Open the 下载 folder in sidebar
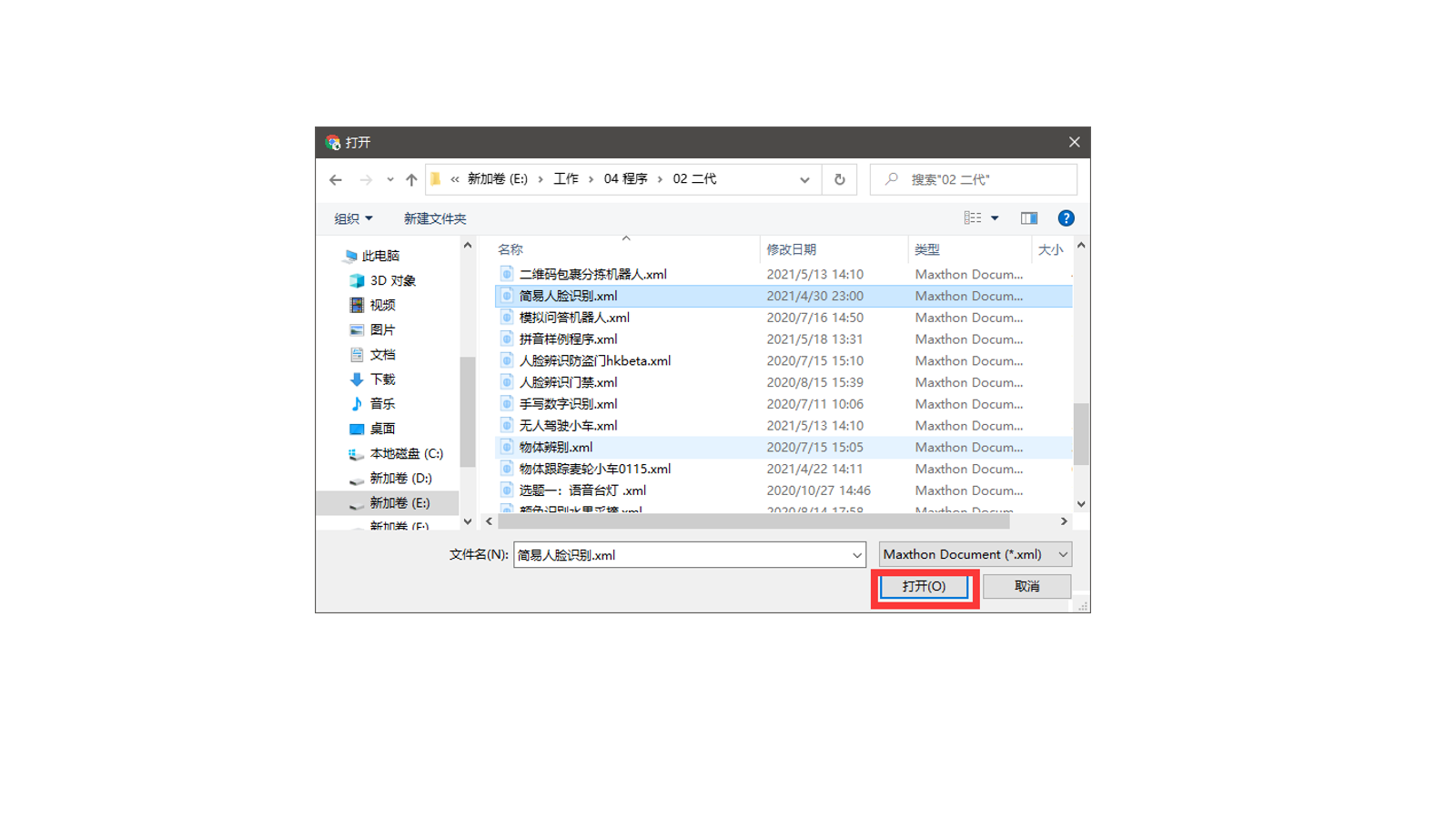Viewport: 1456px width, 819px height. point(382,379)
